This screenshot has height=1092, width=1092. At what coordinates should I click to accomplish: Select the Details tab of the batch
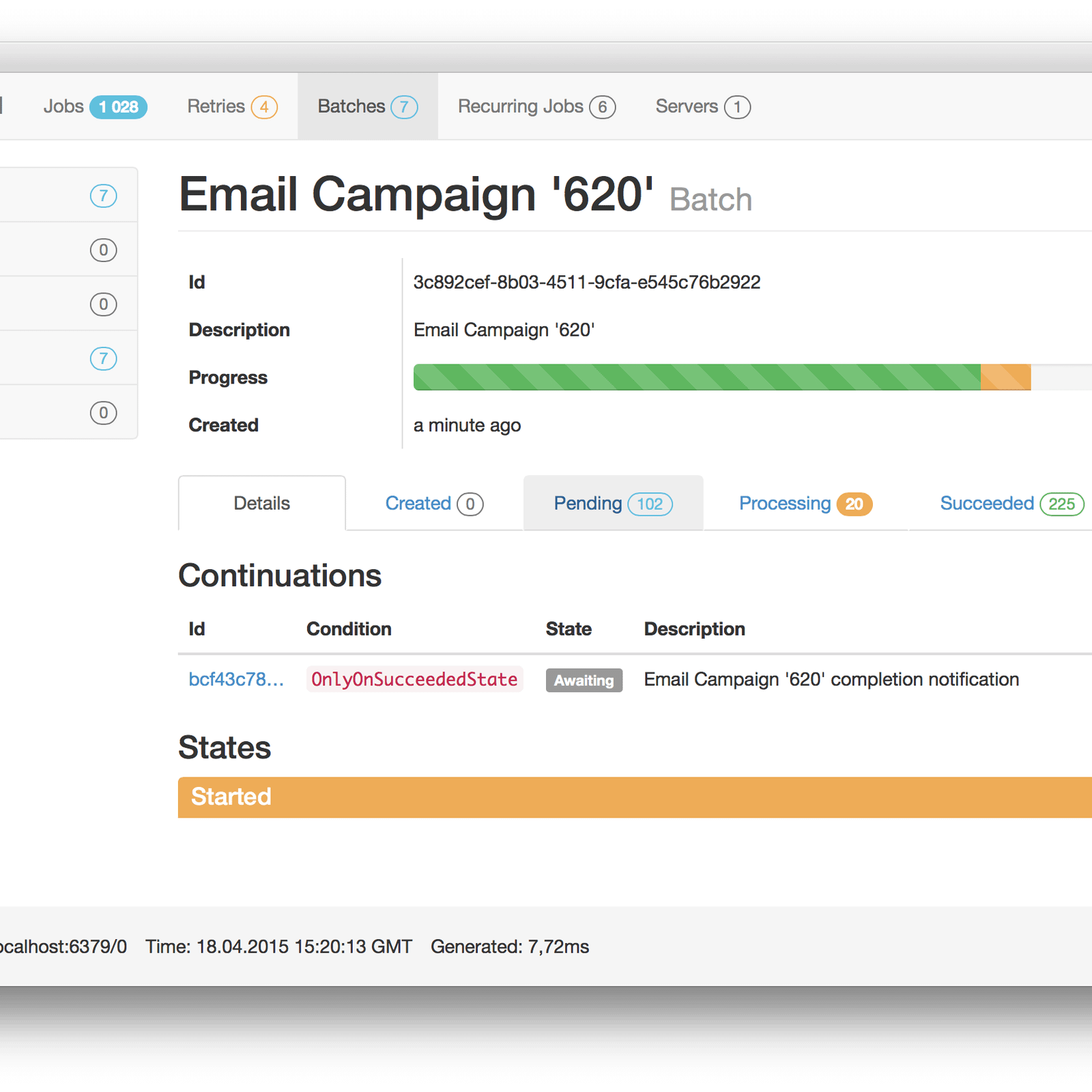(x=261, y=504)
